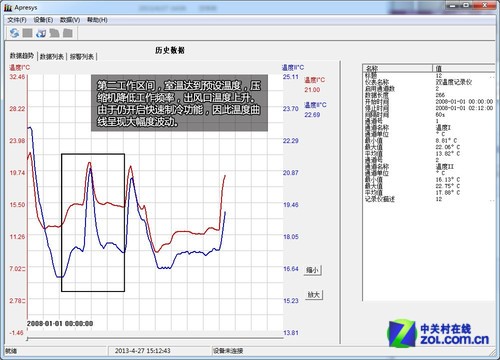Click the gray document copy toolbar icon
500x360 pixels.
[x=54, y=33]
